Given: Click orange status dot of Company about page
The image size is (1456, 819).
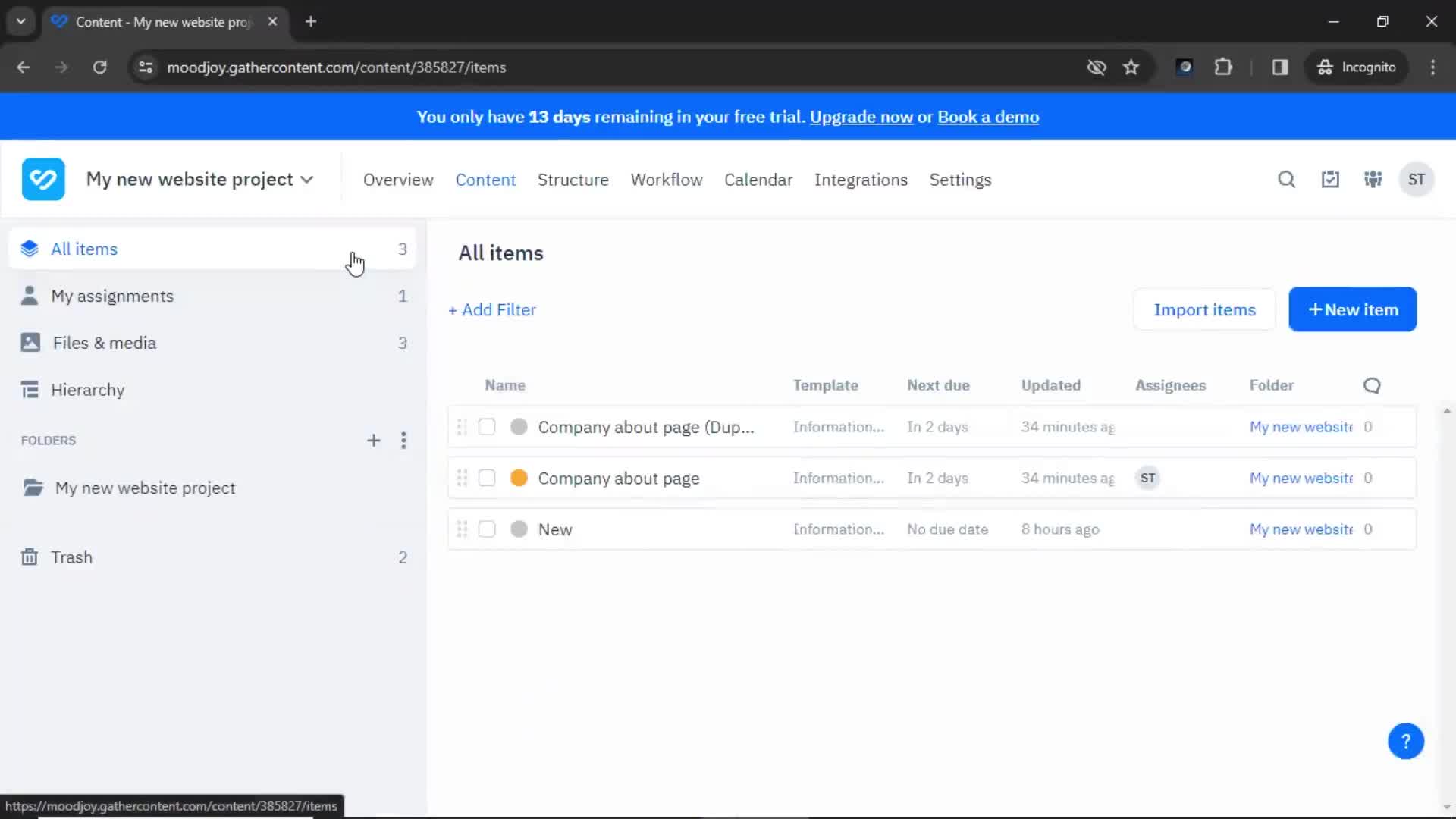Looking at the screenshot, I should click(x=519, y=479).
